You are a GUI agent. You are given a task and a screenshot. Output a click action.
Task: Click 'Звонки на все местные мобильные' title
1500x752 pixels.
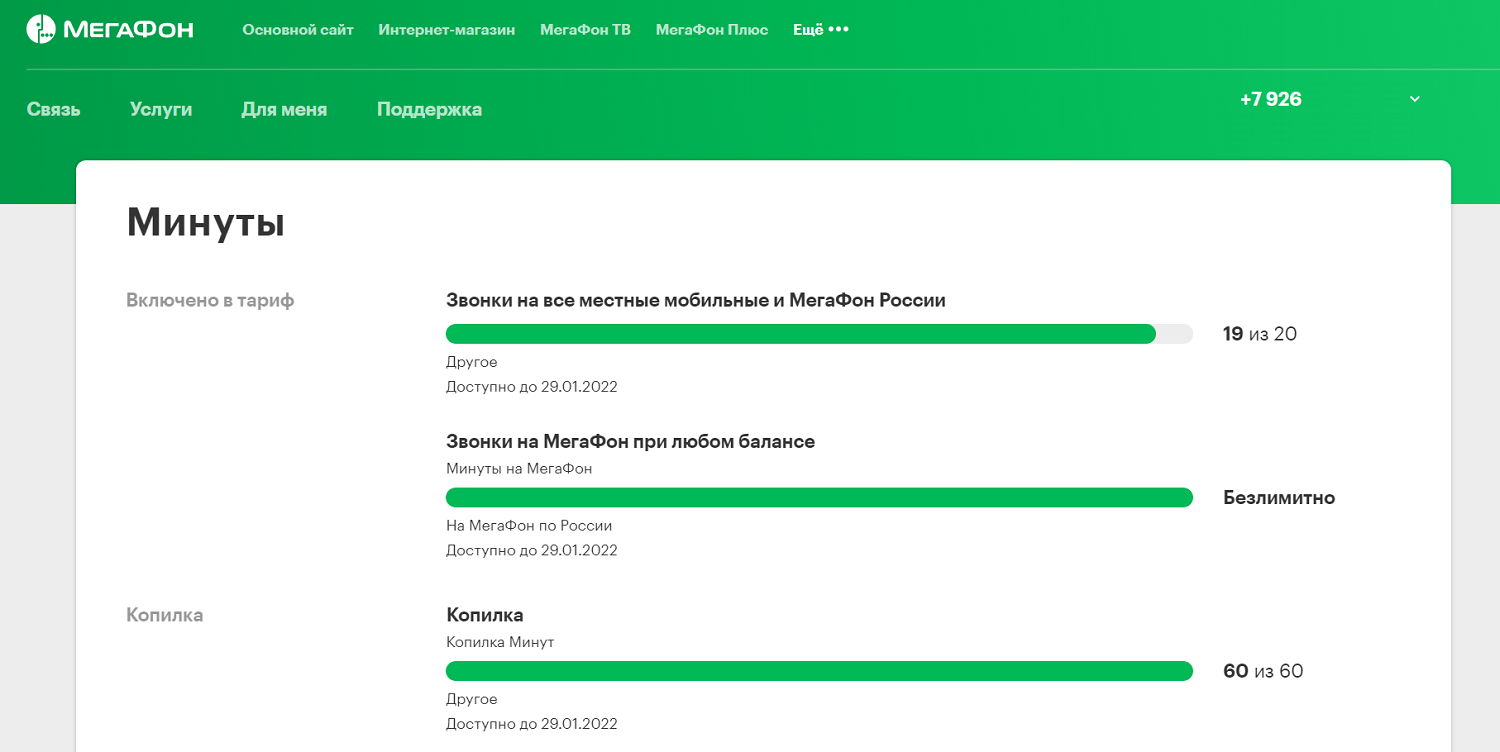(x=696, y=300)
